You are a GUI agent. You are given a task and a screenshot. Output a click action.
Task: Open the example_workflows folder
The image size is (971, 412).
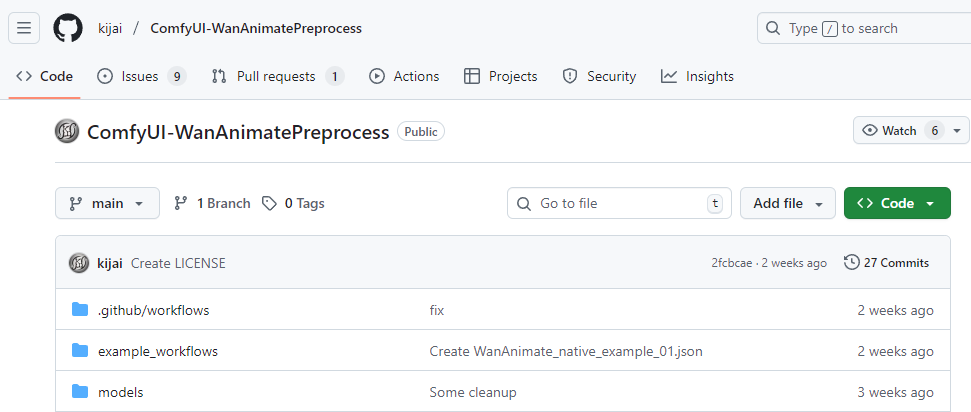pyautogui.click(x=157, y=351)
